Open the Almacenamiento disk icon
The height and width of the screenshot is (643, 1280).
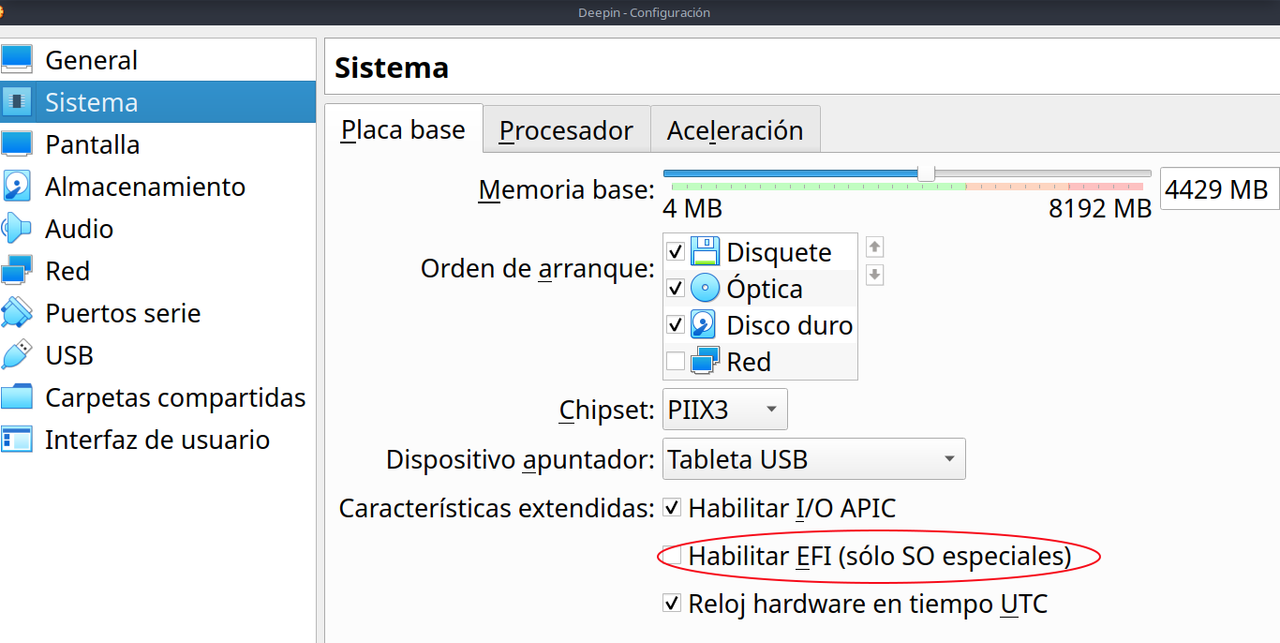[x=17, y=186]
